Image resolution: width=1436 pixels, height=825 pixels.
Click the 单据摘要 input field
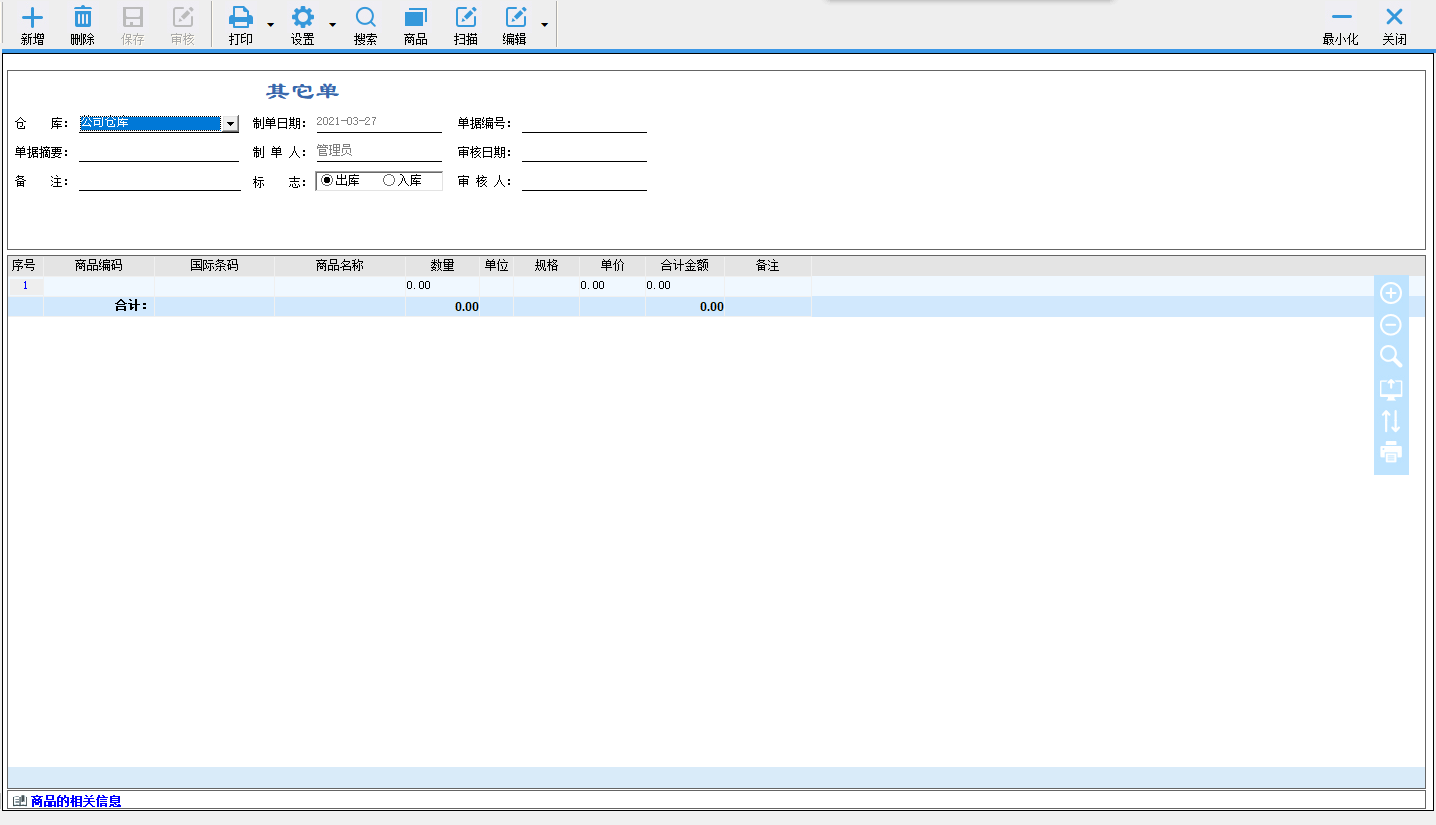click(159, 153)
